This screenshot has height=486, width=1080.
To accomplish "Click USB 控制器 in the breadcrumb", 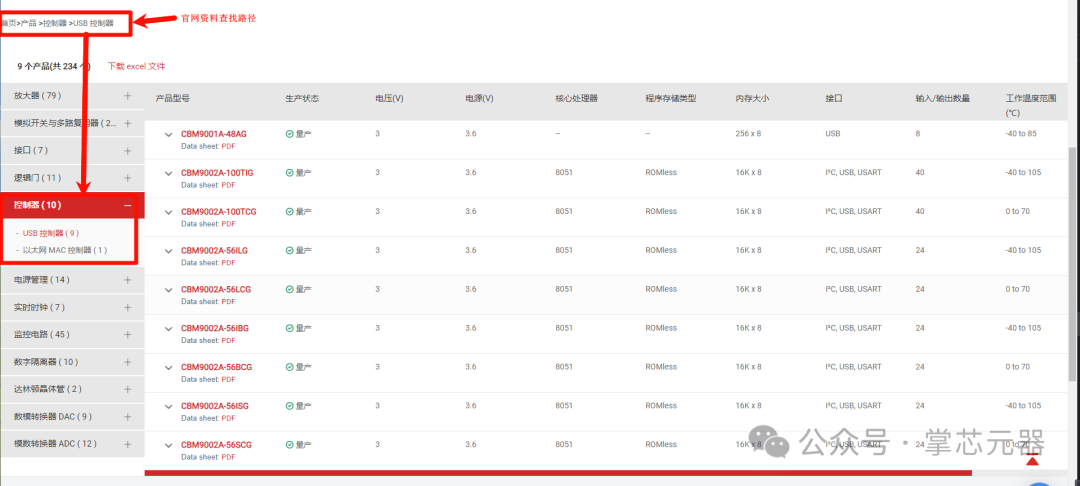I will (93, 23).
